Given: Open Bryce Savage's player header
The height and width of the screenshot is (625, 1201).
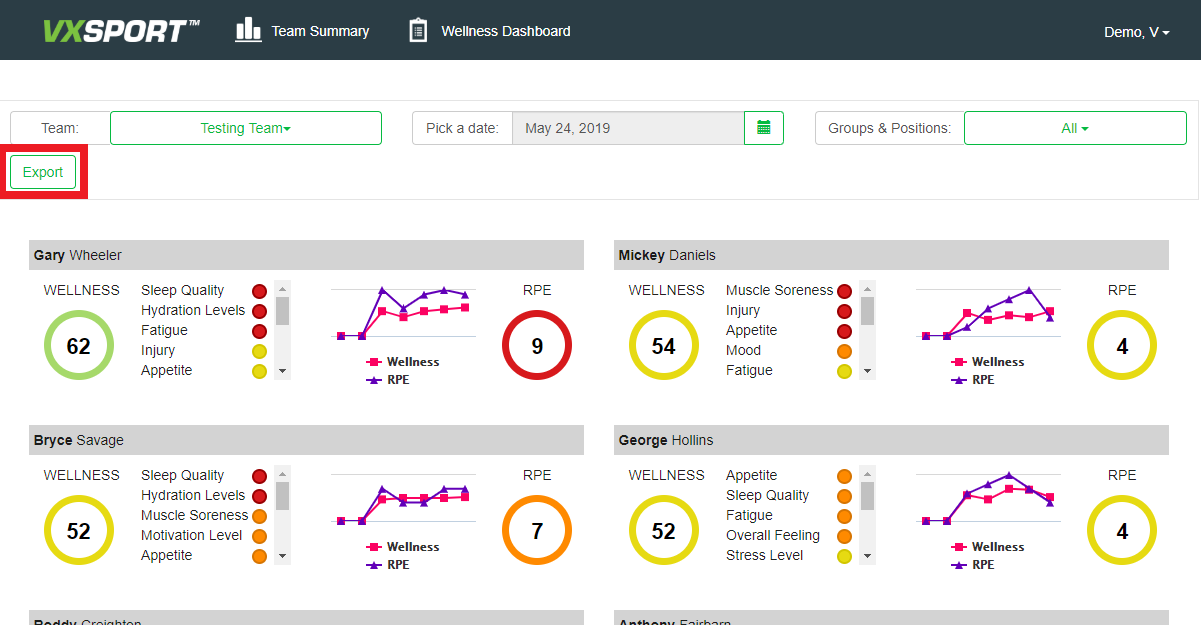Looking at the screenshot, I should pyautogui.click(x=306, y=440).
